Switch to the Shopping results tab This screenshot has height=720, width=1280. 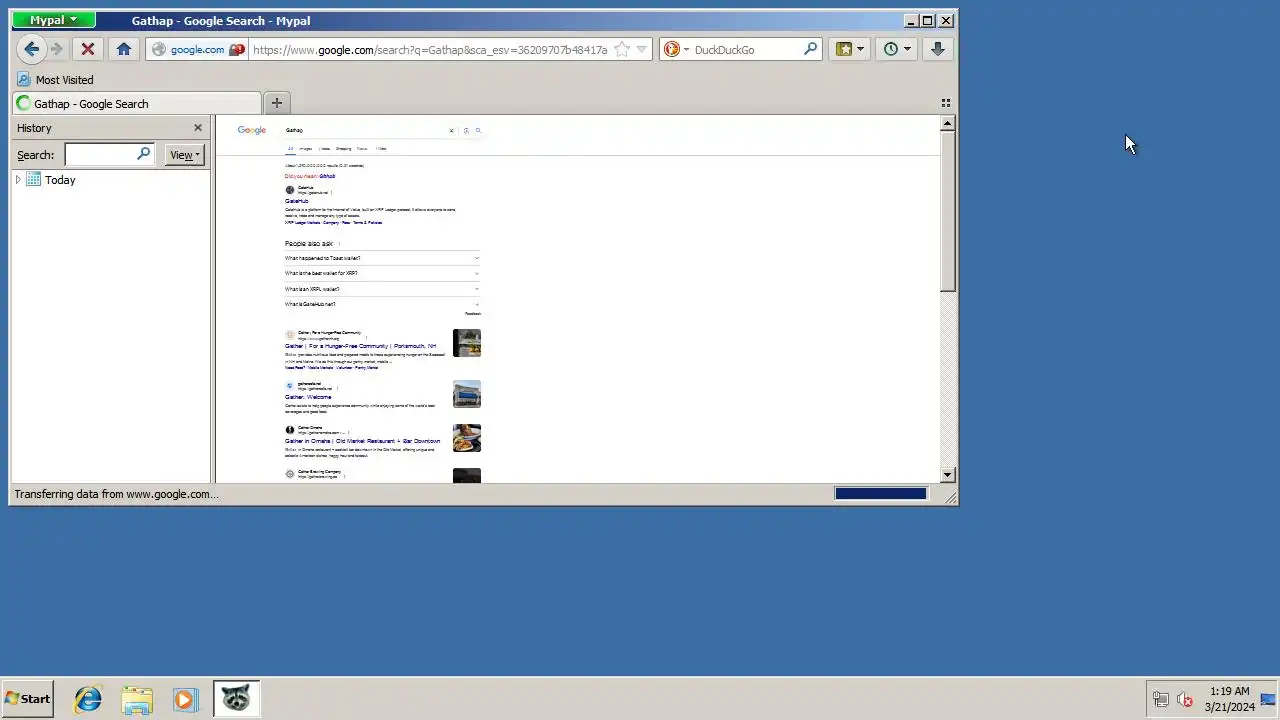[x=344, y=149]
